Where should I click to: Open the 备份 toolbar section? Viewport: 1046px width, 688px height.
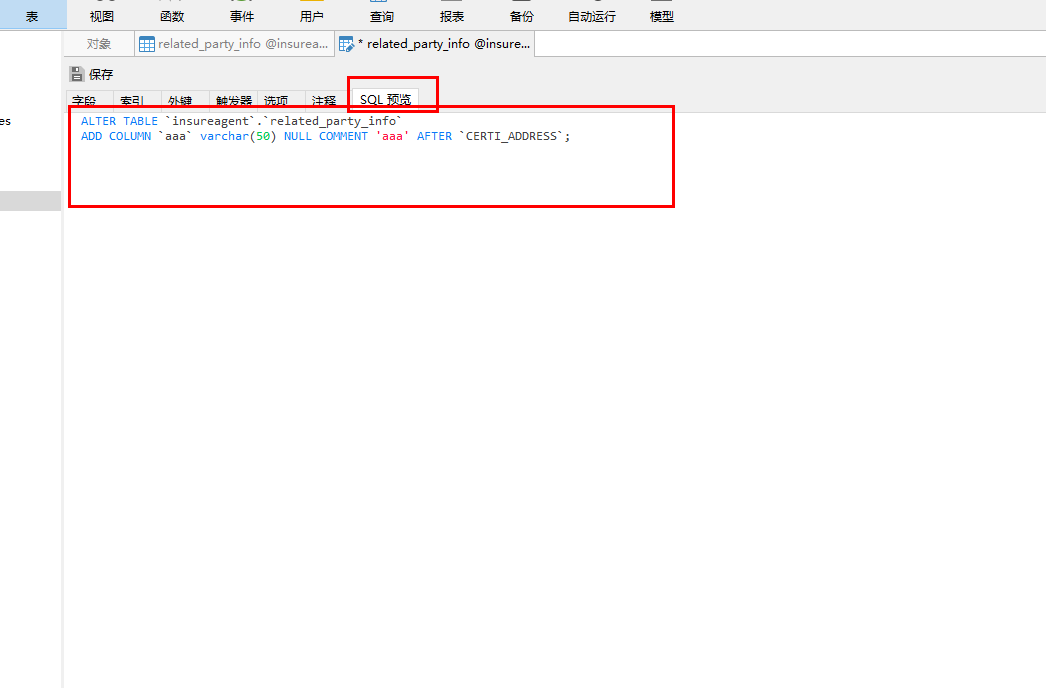click(522, 16)
